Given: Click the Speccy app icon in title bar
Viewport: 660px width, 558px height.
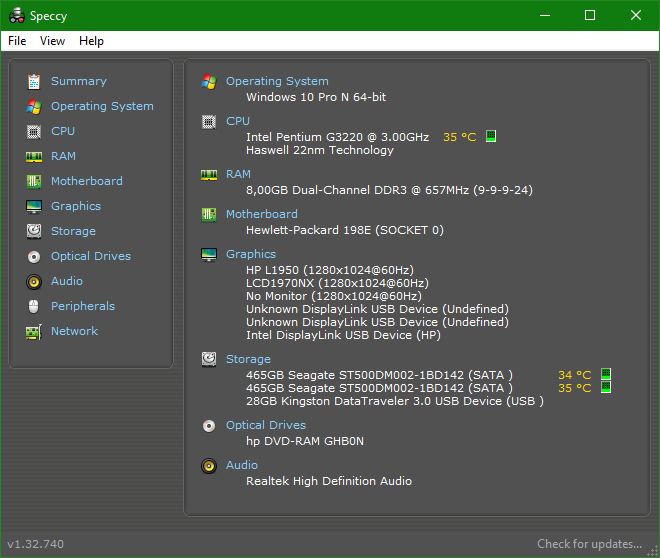Looking at the screenshot, I should (x=17, y=16).
